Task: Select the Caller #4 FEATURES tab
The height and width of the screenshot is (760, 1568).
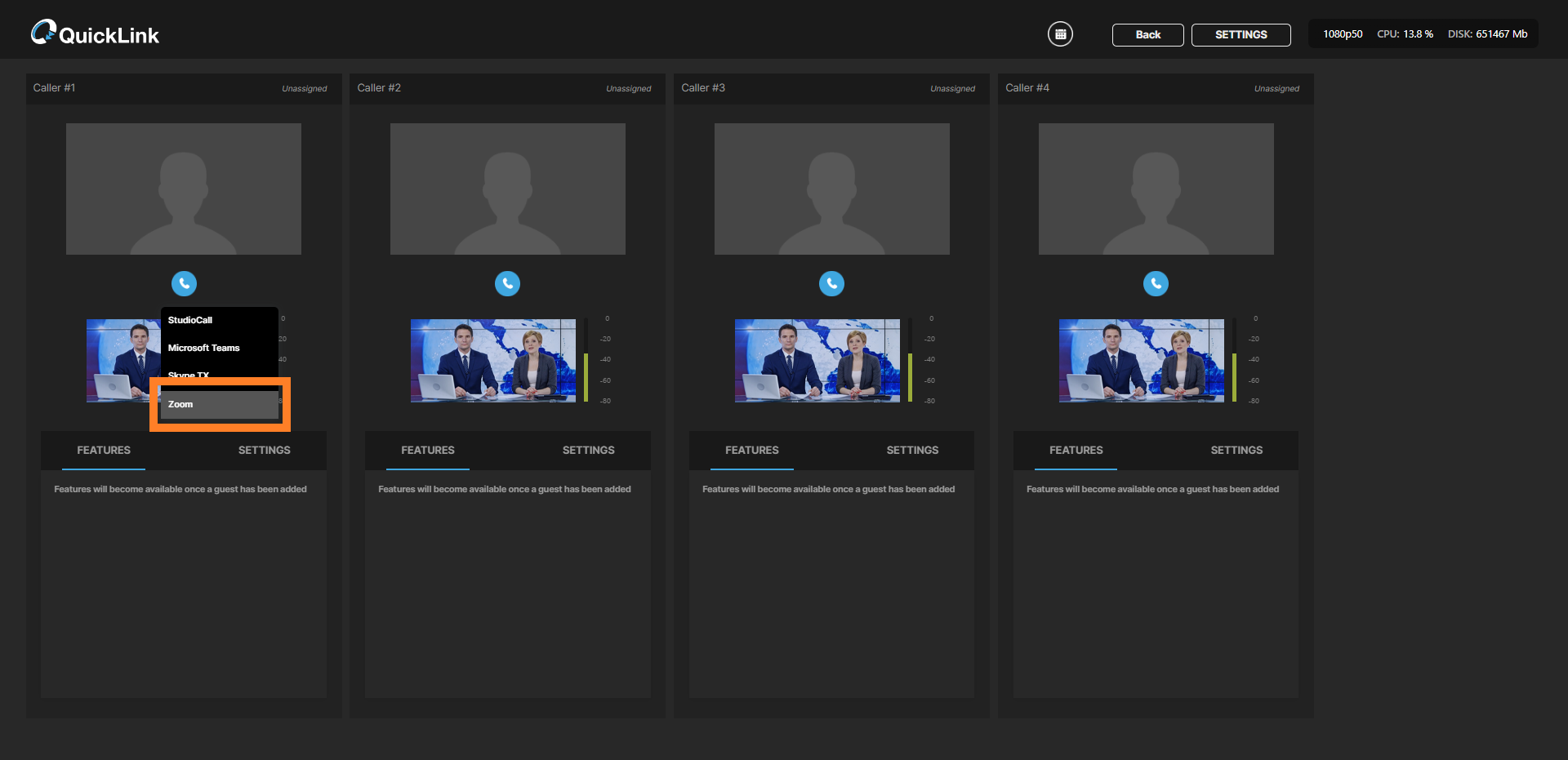Action: [1076, 451]
